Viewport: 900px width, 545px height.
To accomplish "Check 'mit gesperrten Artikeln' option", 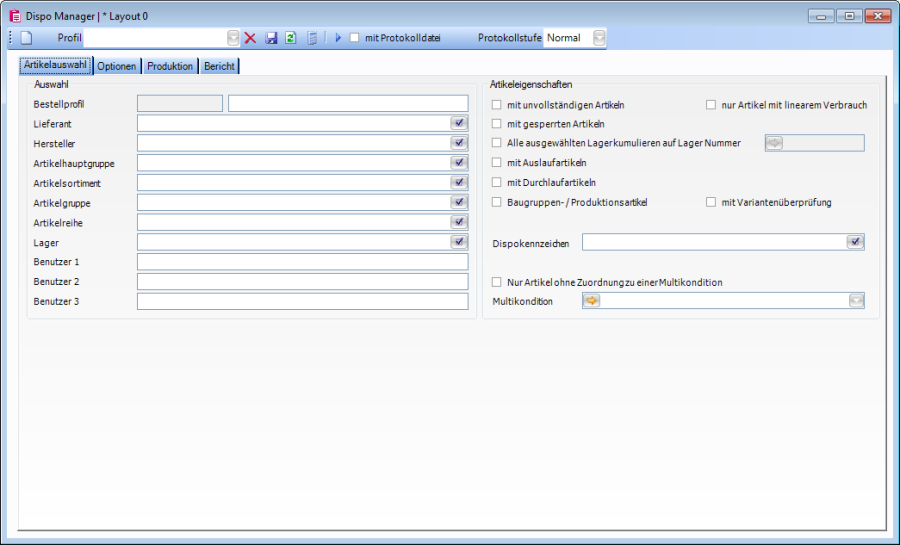I will point(497,124).
